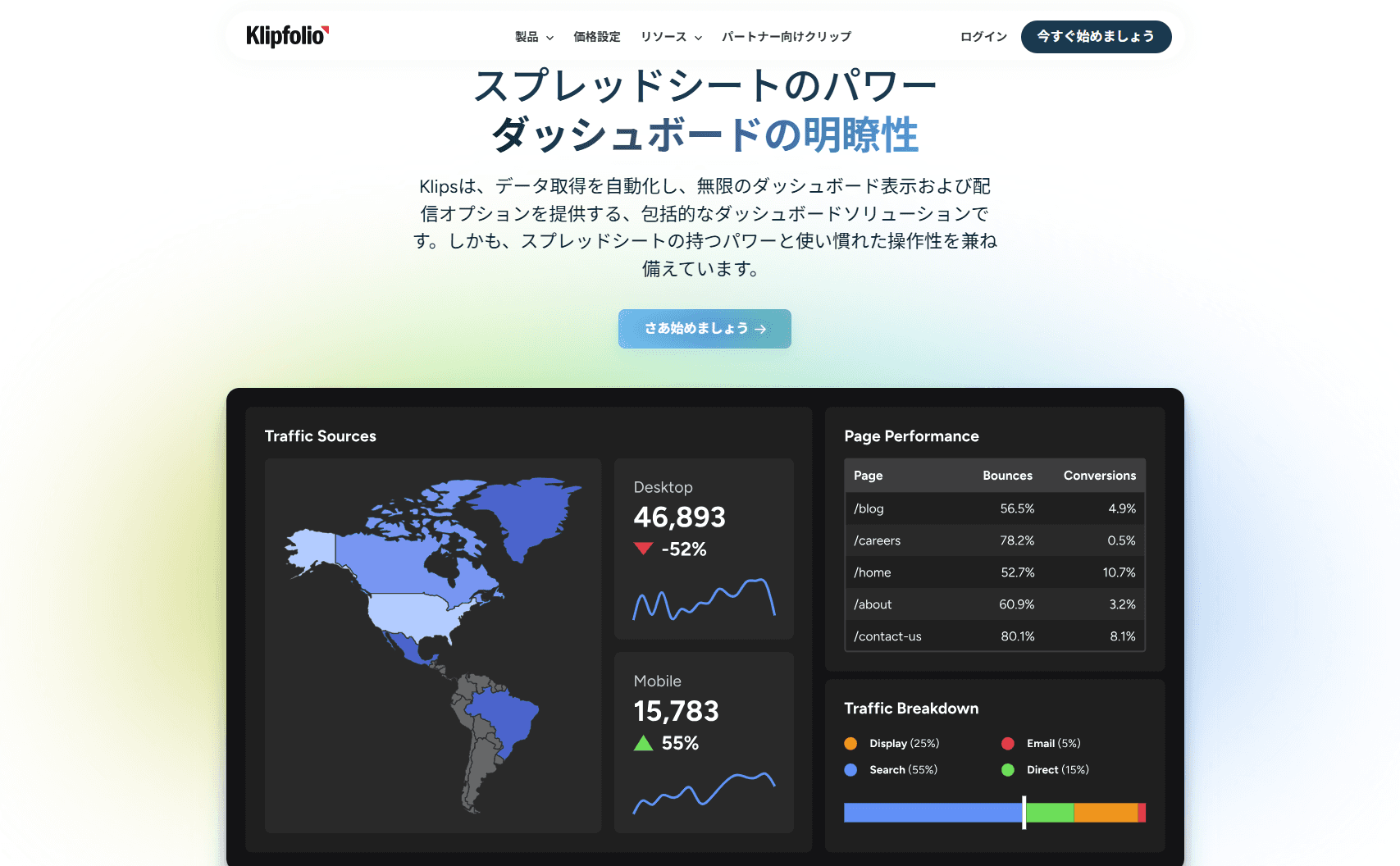
Task: Click the blue segment of traffic bar
Action: [x=933, y=813]
